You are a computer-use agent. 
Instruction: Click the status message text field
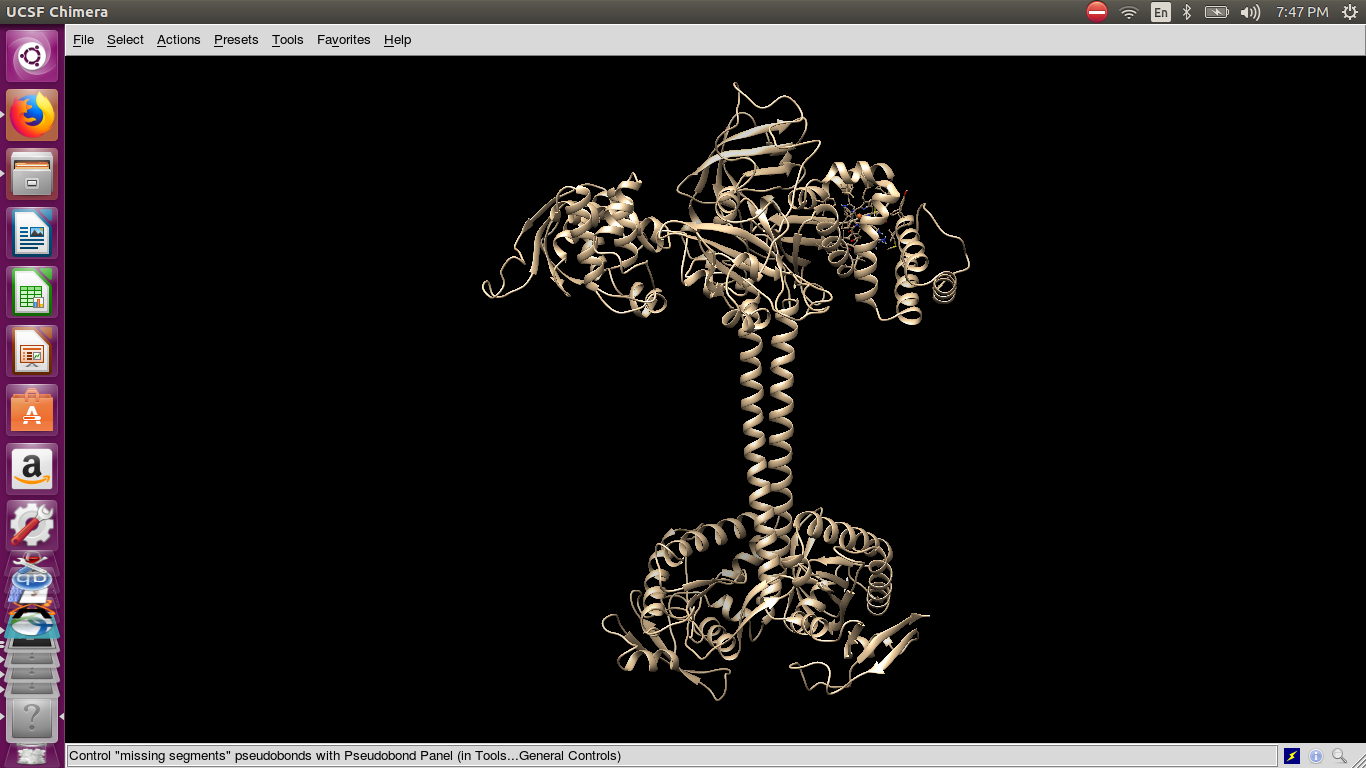670,756
